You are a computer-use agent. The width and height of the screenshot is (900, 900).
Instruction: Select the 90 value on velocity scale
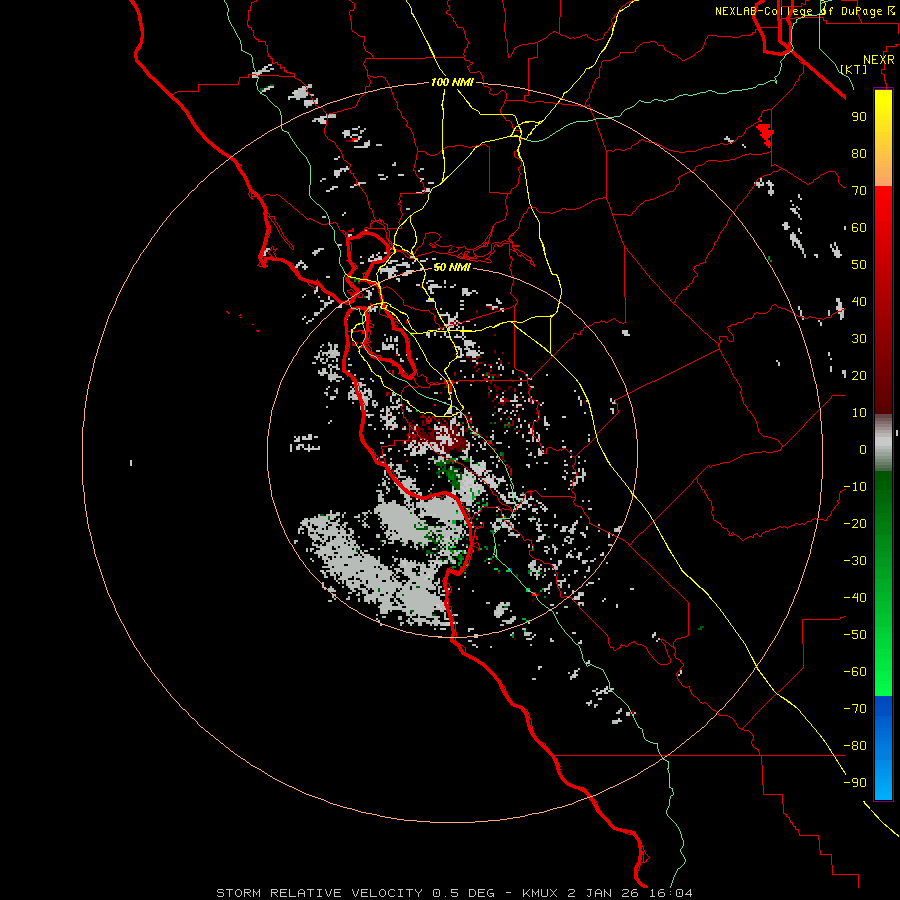tap(859, 117)
